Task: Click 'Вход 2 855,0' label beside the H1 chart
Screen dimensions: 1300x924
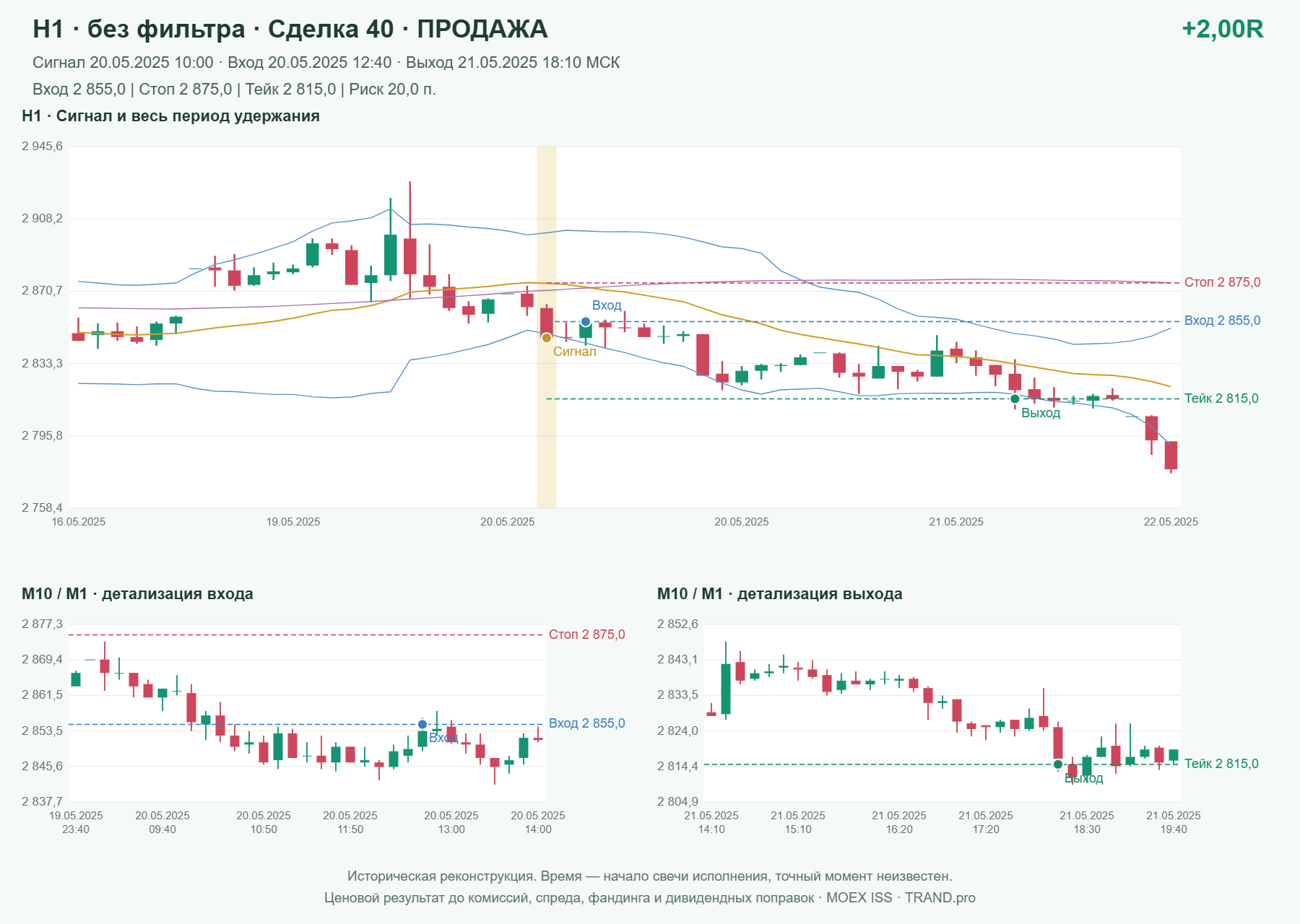Action: [1223, 321]
